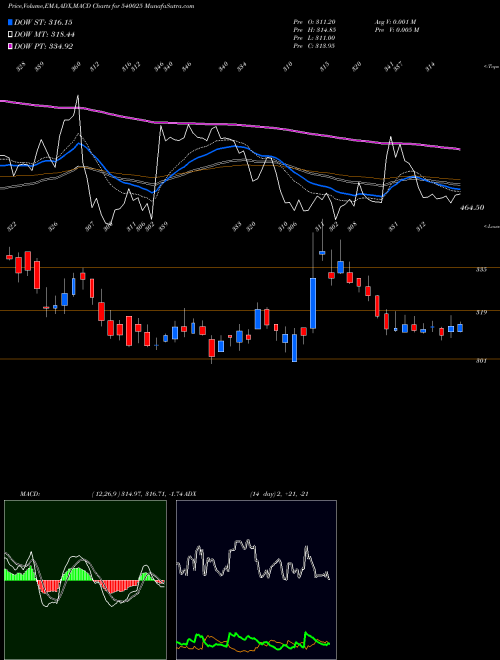Image resolution: width=500 pixels, height=660 pixels.
Task: Click the 'Pre L: 311.00' value
Action: click(314, 38)
